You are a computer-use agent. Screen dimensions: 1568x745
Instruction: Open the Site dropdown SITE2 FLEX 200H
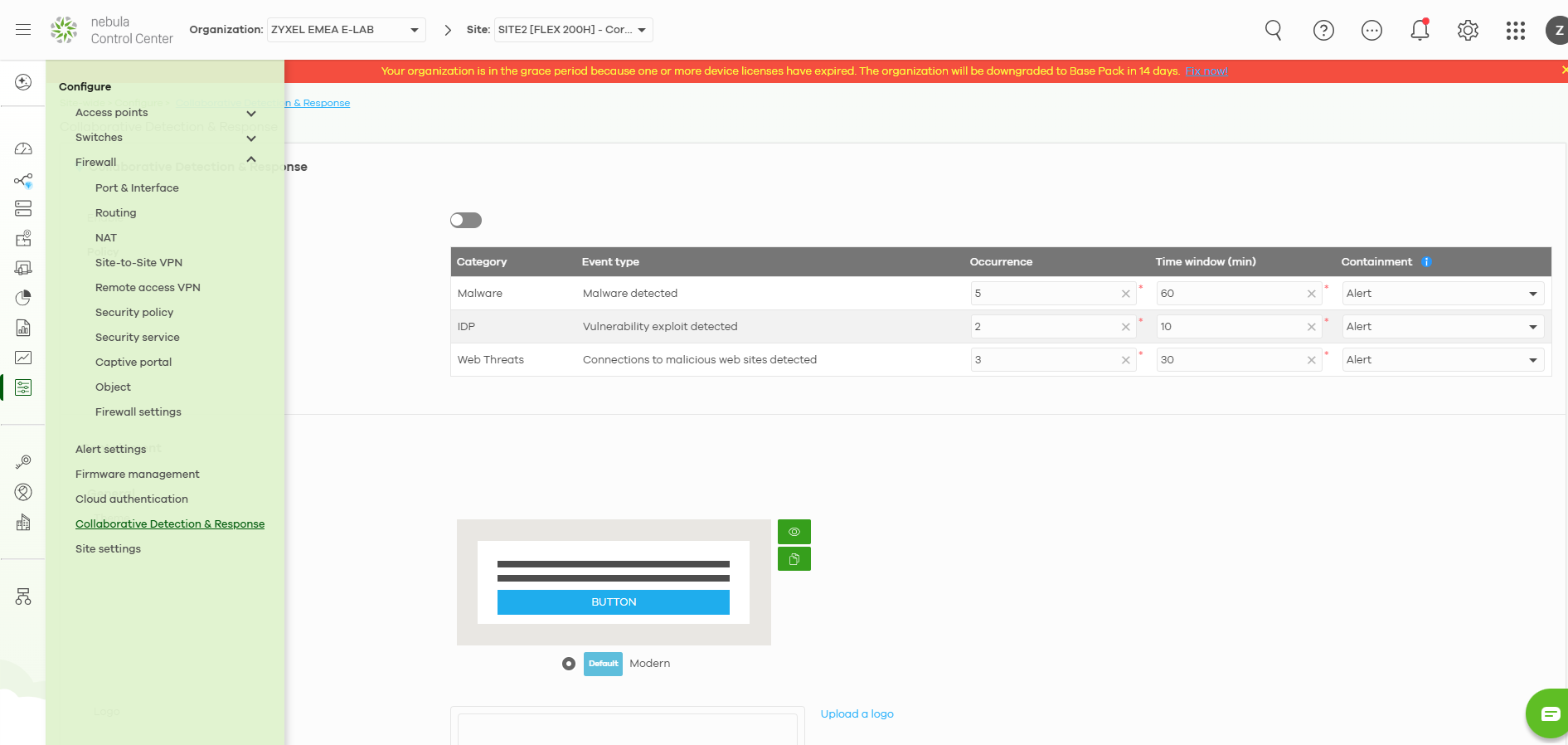pos(574,30)
